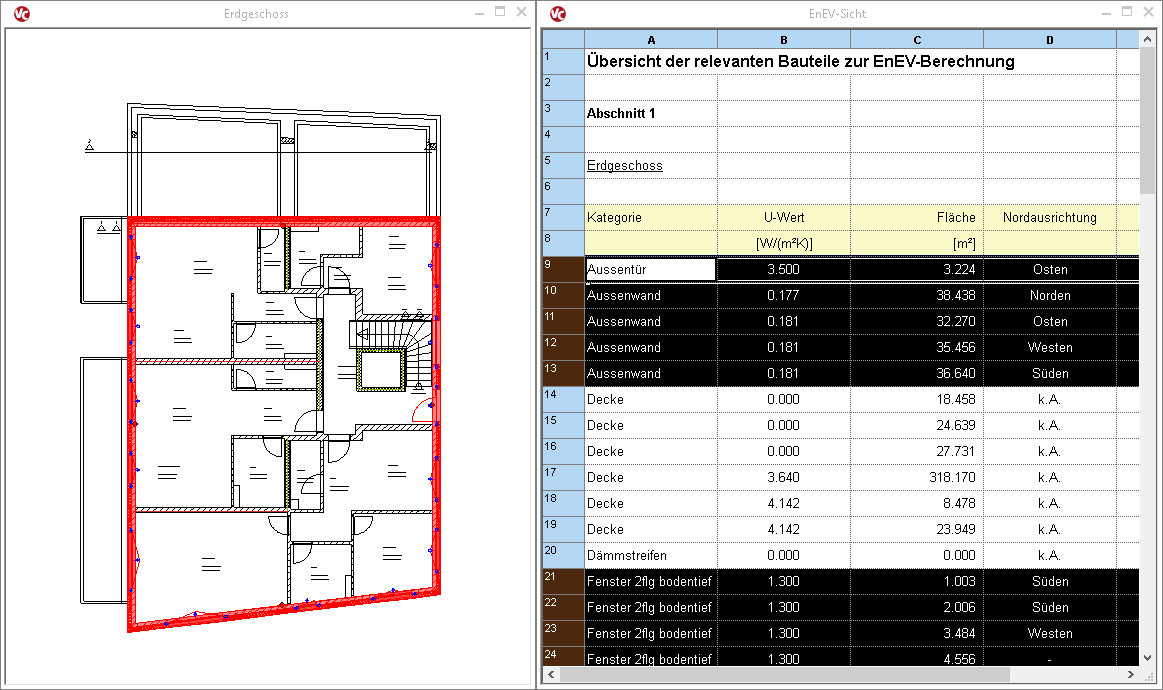This screenshot has height=690, width=1163.
Task: Click the scroll left arrow of spreadsheet
Action: tap(550, 674)
